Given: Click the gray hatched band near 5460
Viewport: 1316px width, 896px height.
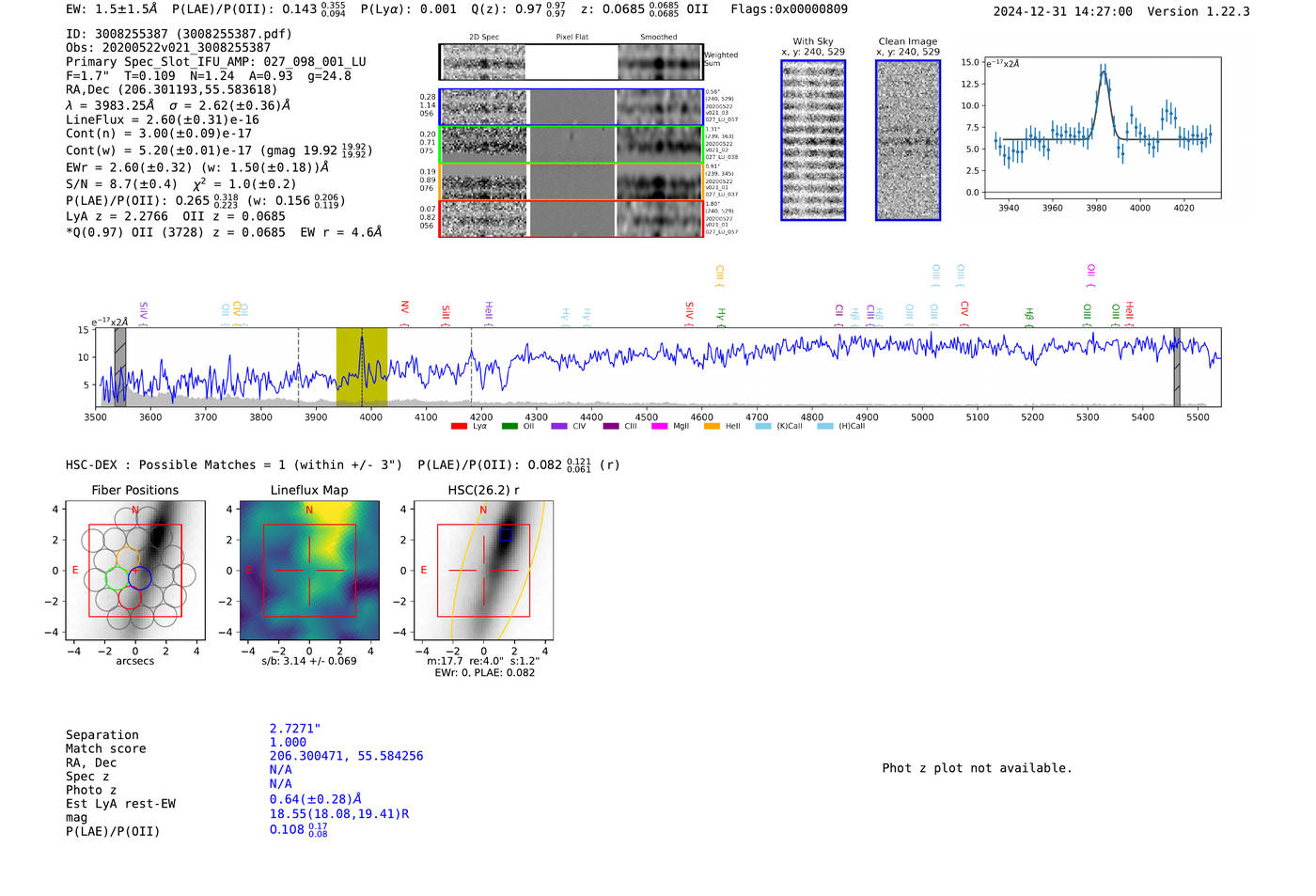Looking at the screenshot, I should pos(1176,367).
